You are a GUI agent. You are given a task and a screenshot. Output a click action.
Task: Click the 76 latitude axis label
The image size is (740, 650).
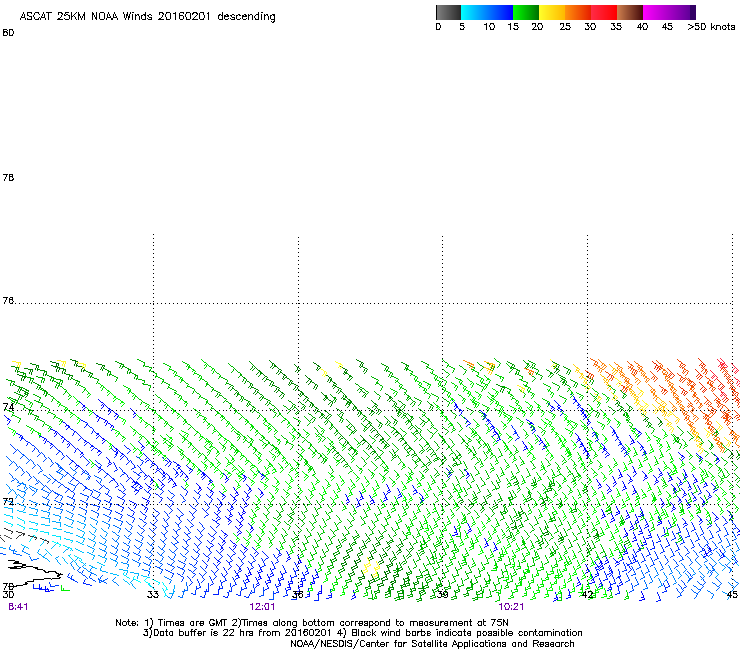point(8,301)
